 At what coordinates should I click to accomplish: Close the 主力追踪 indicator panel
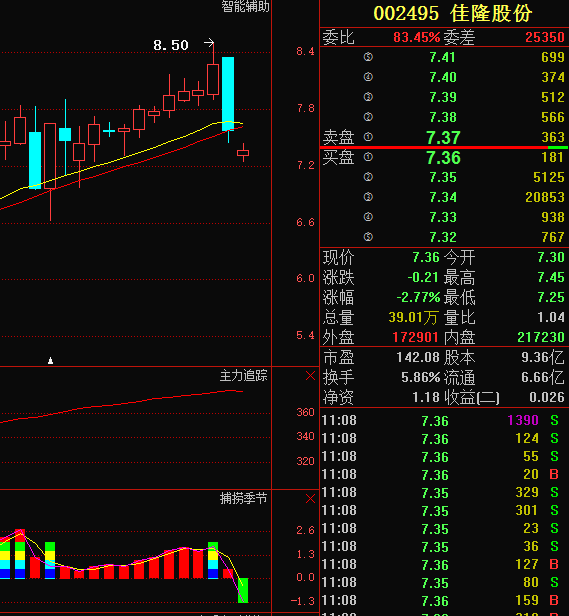[x=310, y=376]
